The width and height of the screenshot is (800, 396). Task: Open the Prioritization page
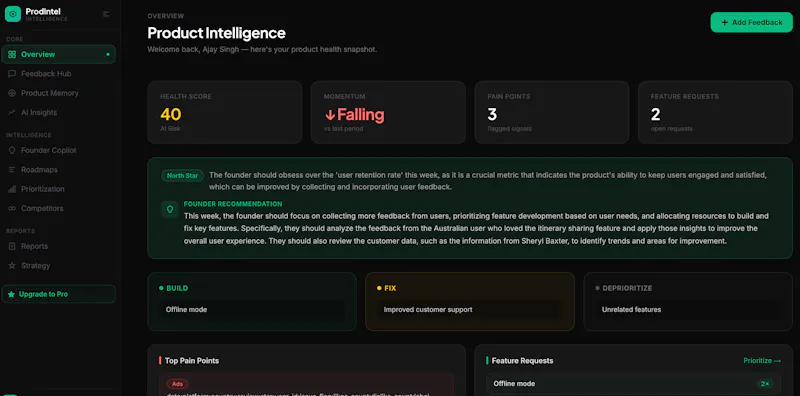[59, 189]
